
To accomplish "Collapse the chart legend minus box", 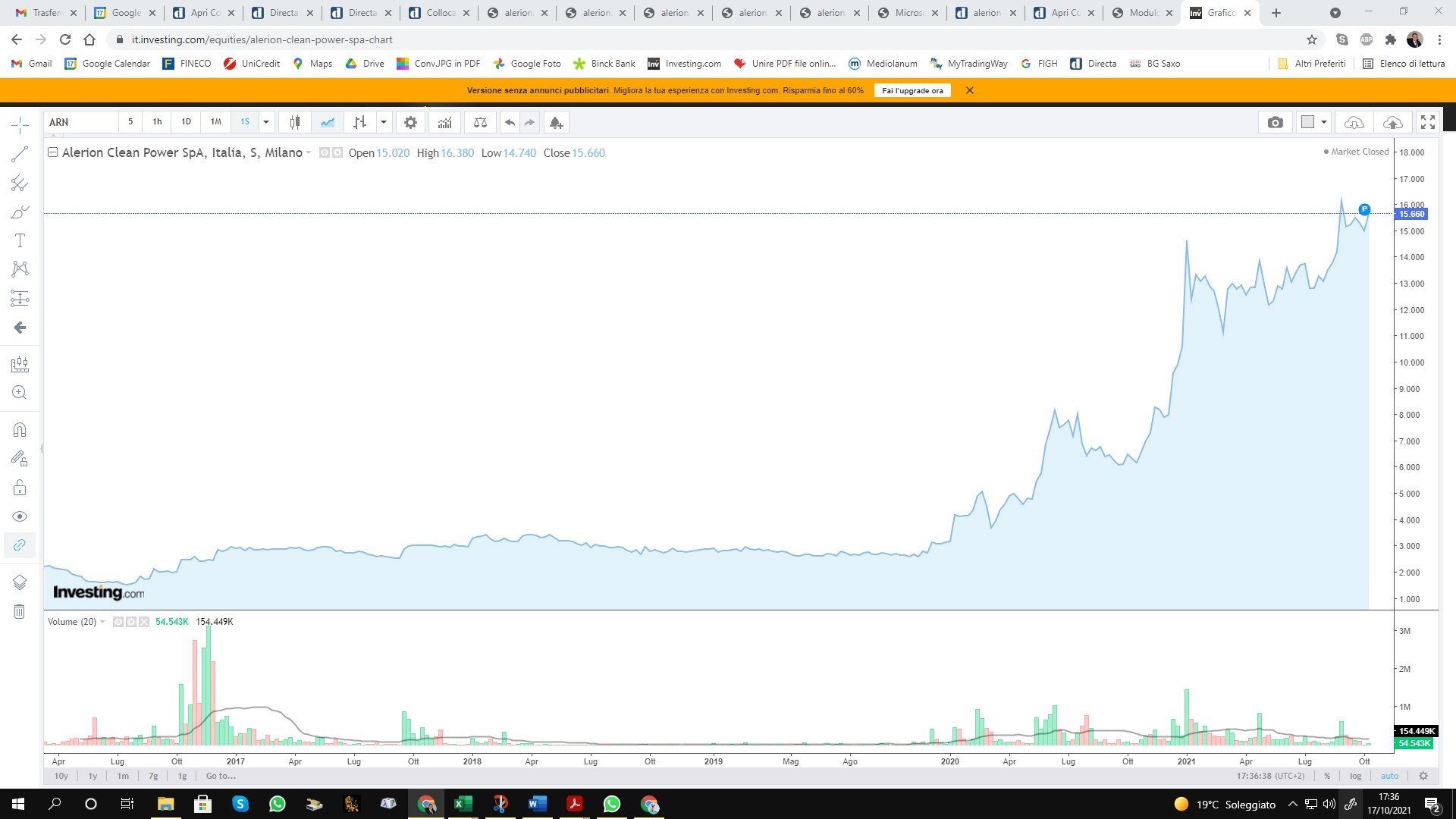I will [52, 152].
